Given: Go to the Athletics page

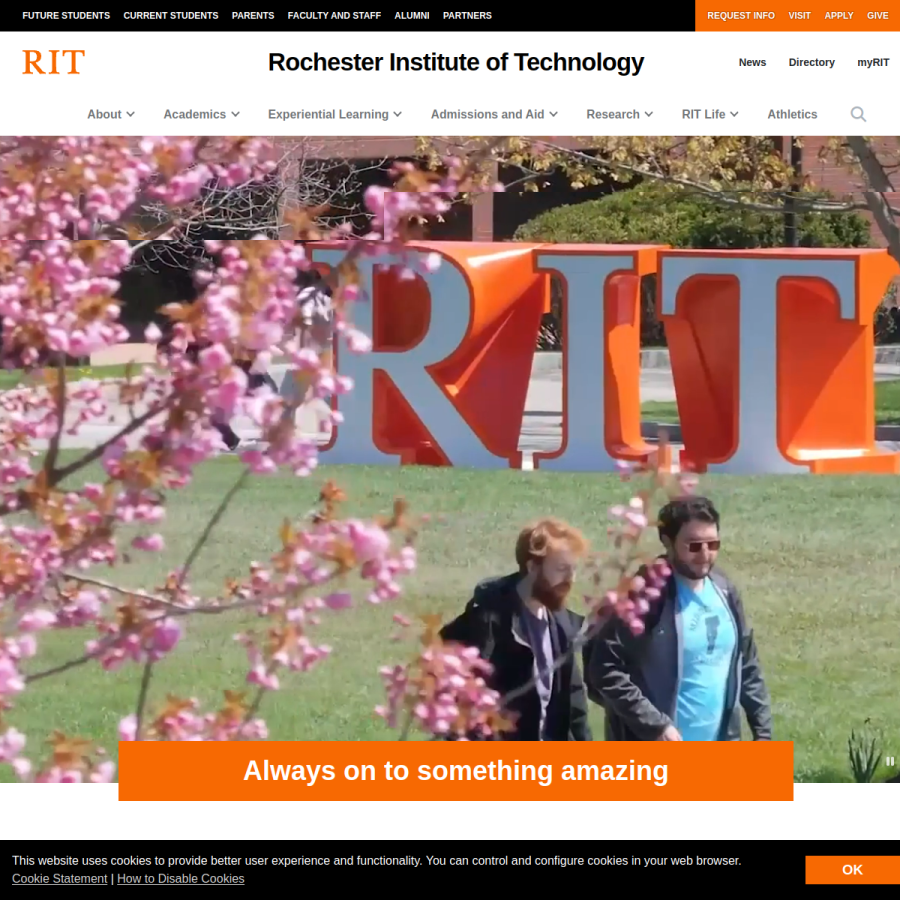Looking at the screenshot, I should [x=792, y=114].
